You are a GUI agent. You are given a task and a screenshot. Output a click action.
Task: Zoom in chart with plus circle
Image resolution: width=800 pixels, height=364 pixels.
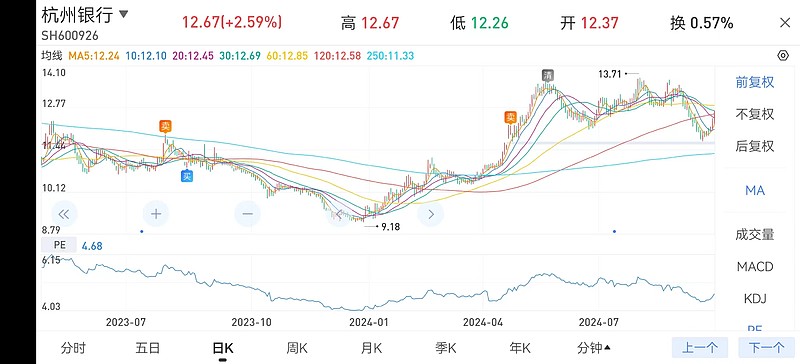[156, 214]
